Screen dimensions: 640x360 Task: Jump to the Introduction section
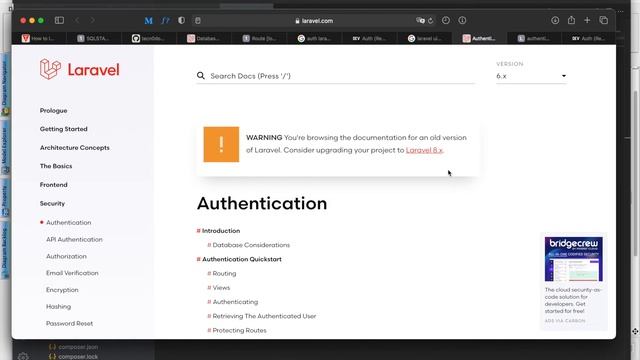tap(221, 231)
